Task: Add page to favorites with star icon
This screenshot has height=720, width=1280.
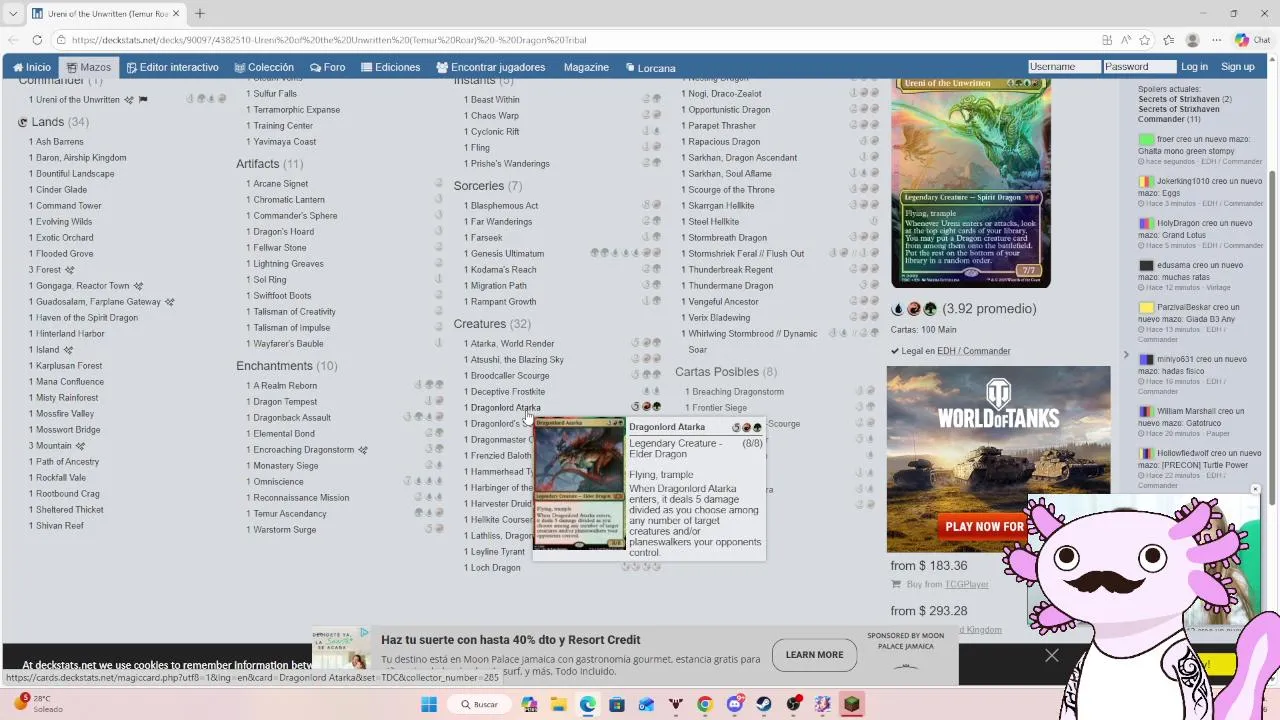Action: (1145, 40)
